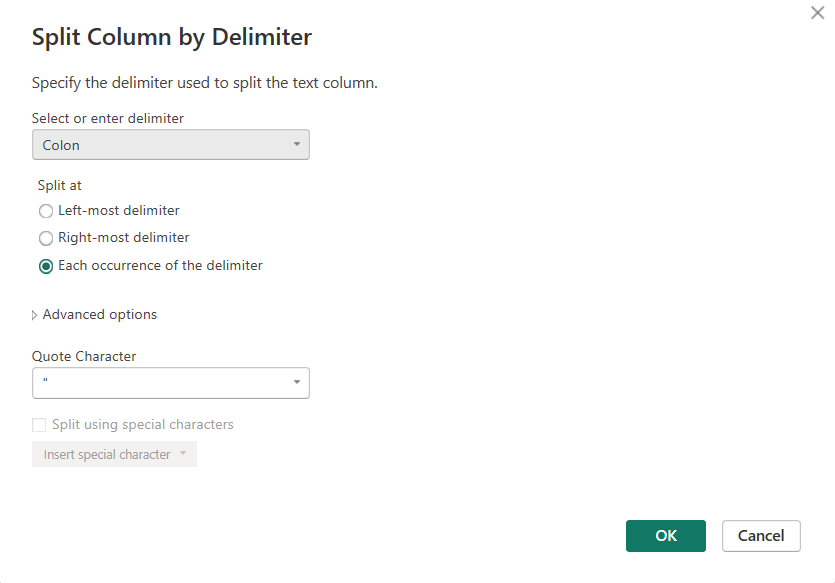Click the Split at section label

click(x=60, y=185)
